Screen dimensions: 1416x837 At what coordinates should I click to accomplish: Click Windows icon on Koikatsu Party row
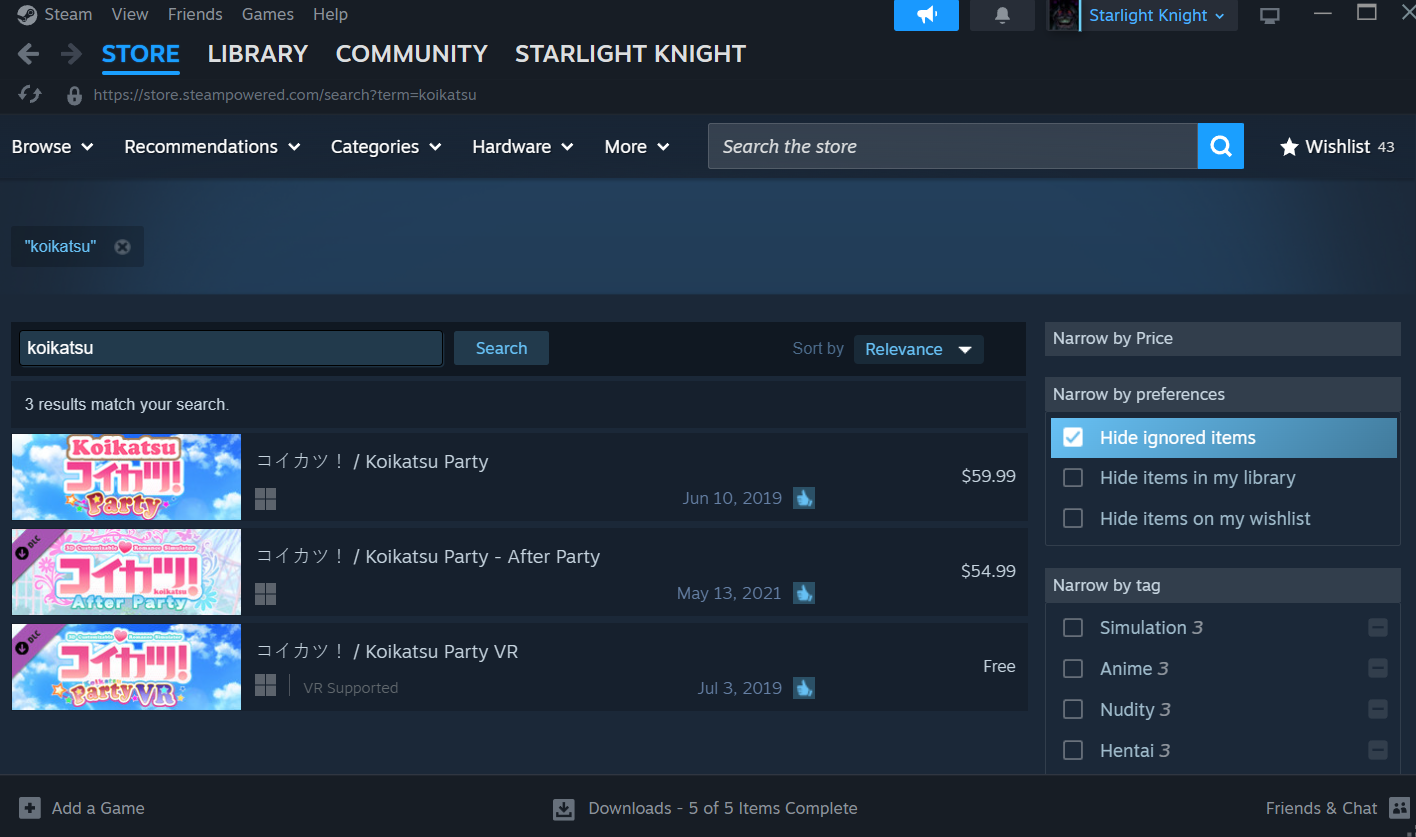point(265,499)
